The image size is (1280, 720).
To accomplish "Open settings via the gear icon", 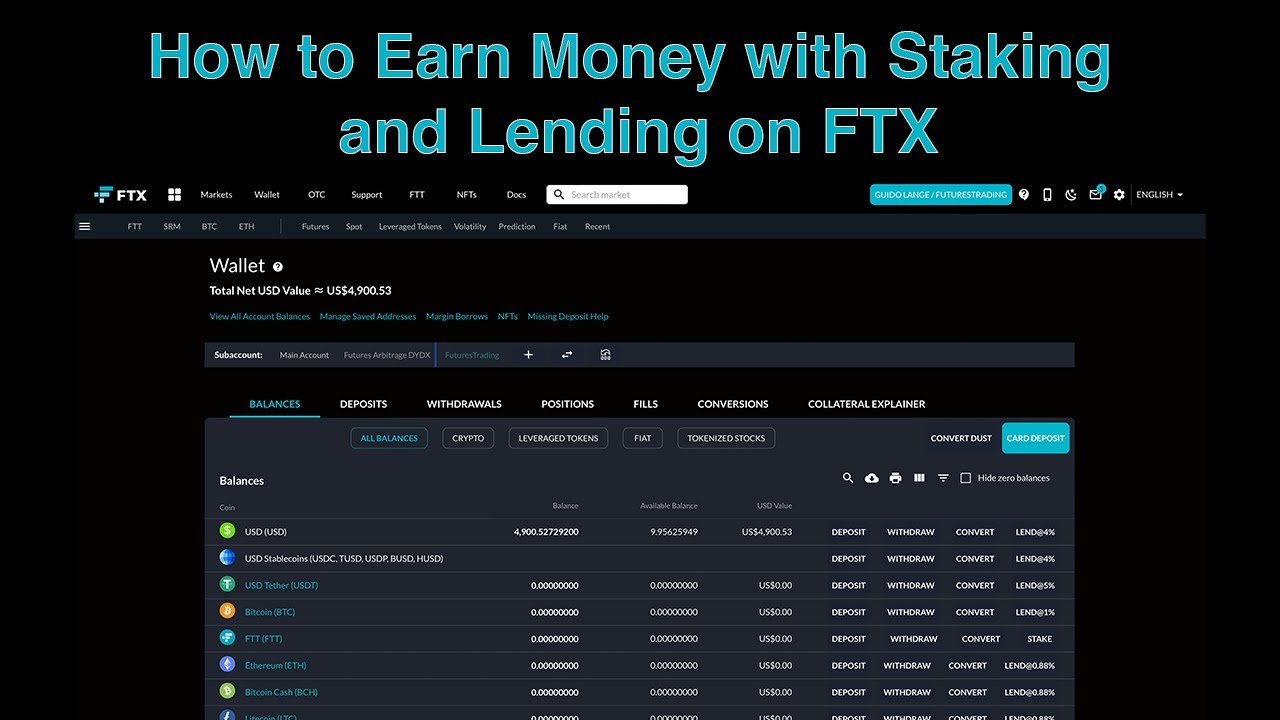I will pos(1119,195).
